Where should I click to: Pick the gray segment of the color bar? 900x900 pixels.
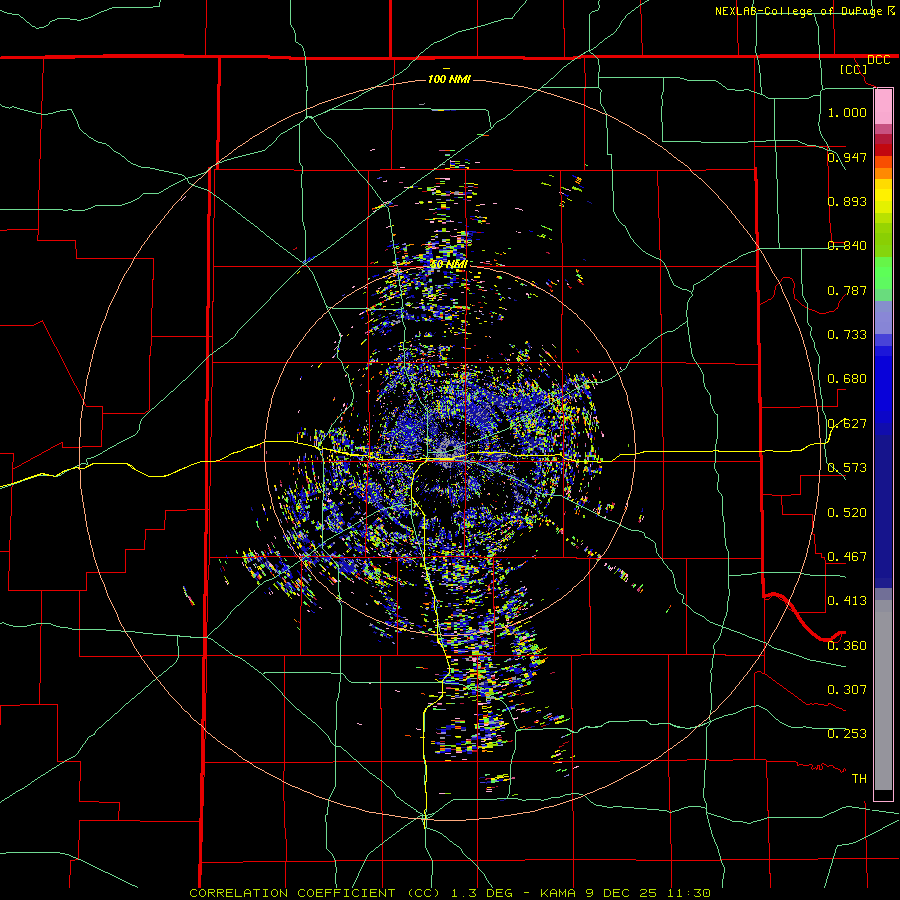(883, 695)
